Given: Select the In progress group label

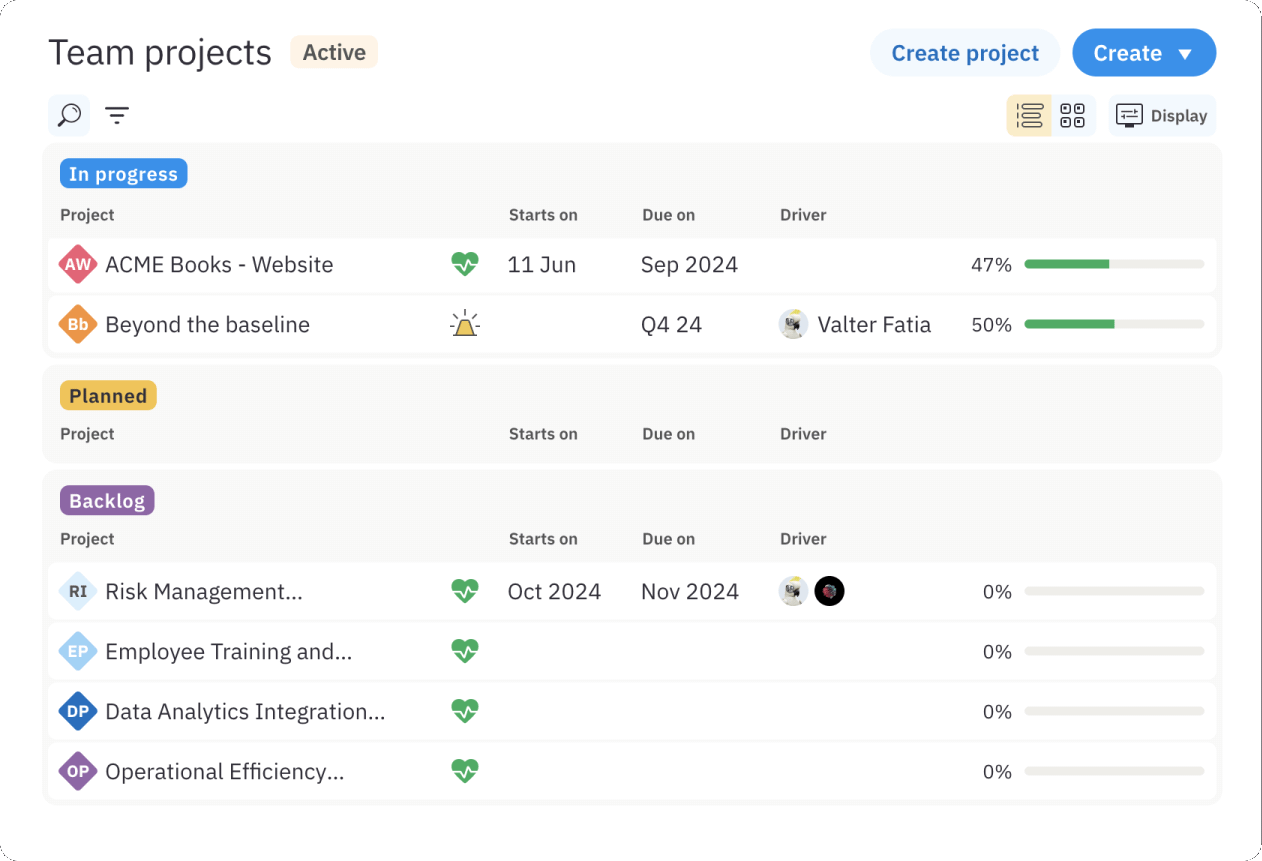Looking at the screenshot, I should 124,174.
